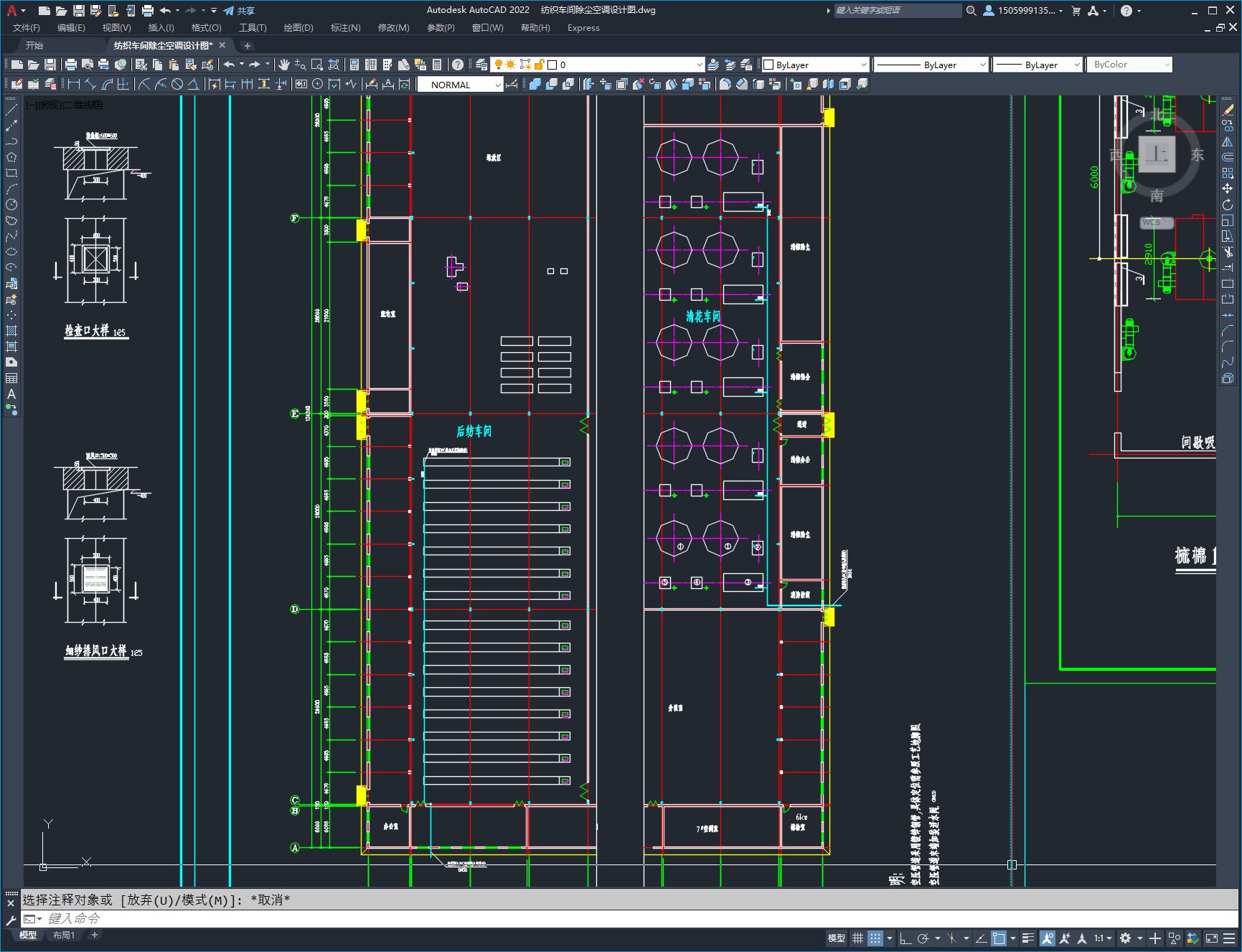Toggle object snap (osnap) in status bar
This screenshot has height=952, width=1242.
click(999, 938)
